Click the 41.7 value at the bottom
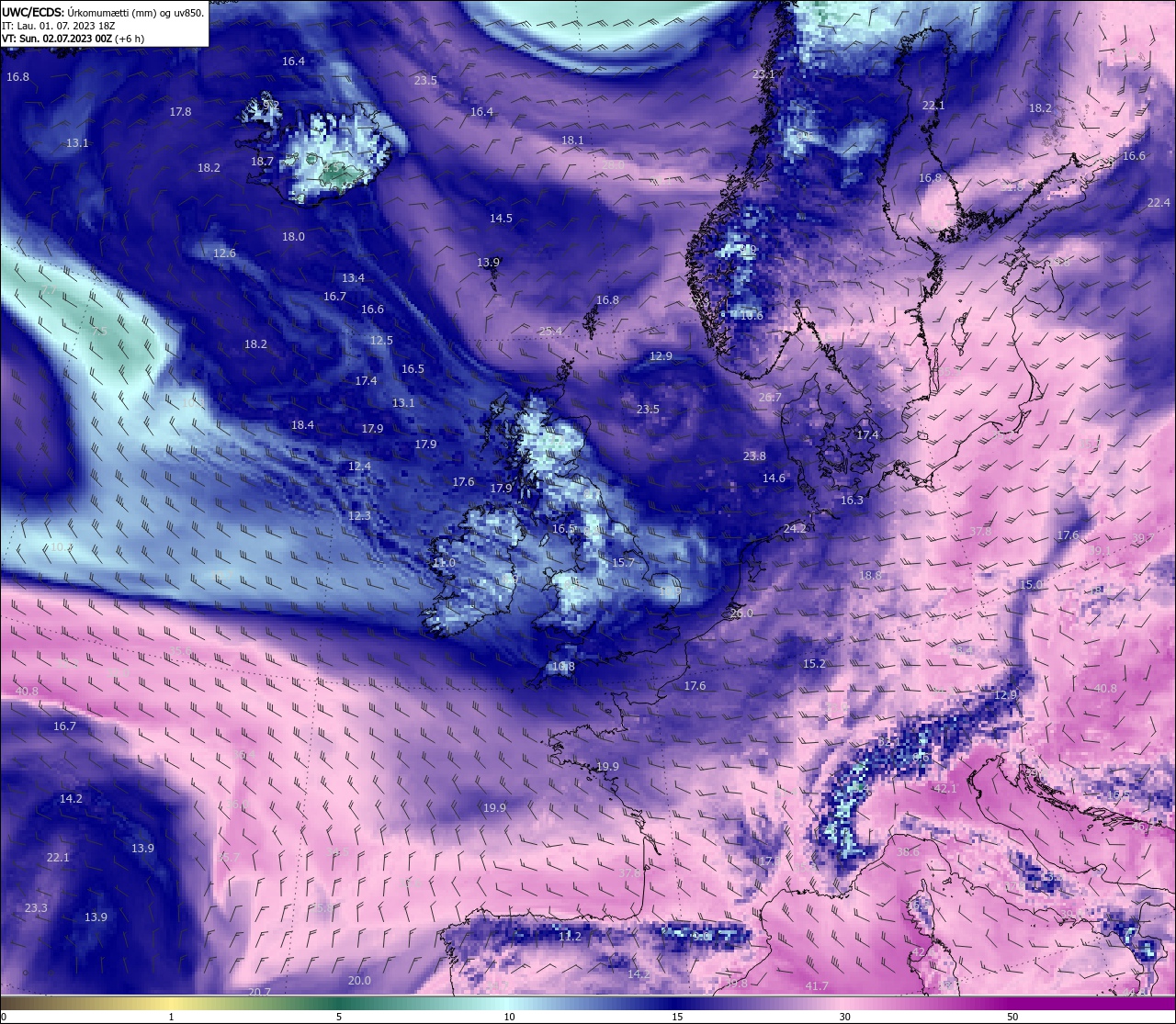Screen dimensions: 1176x1024 (x=817, y=986)
